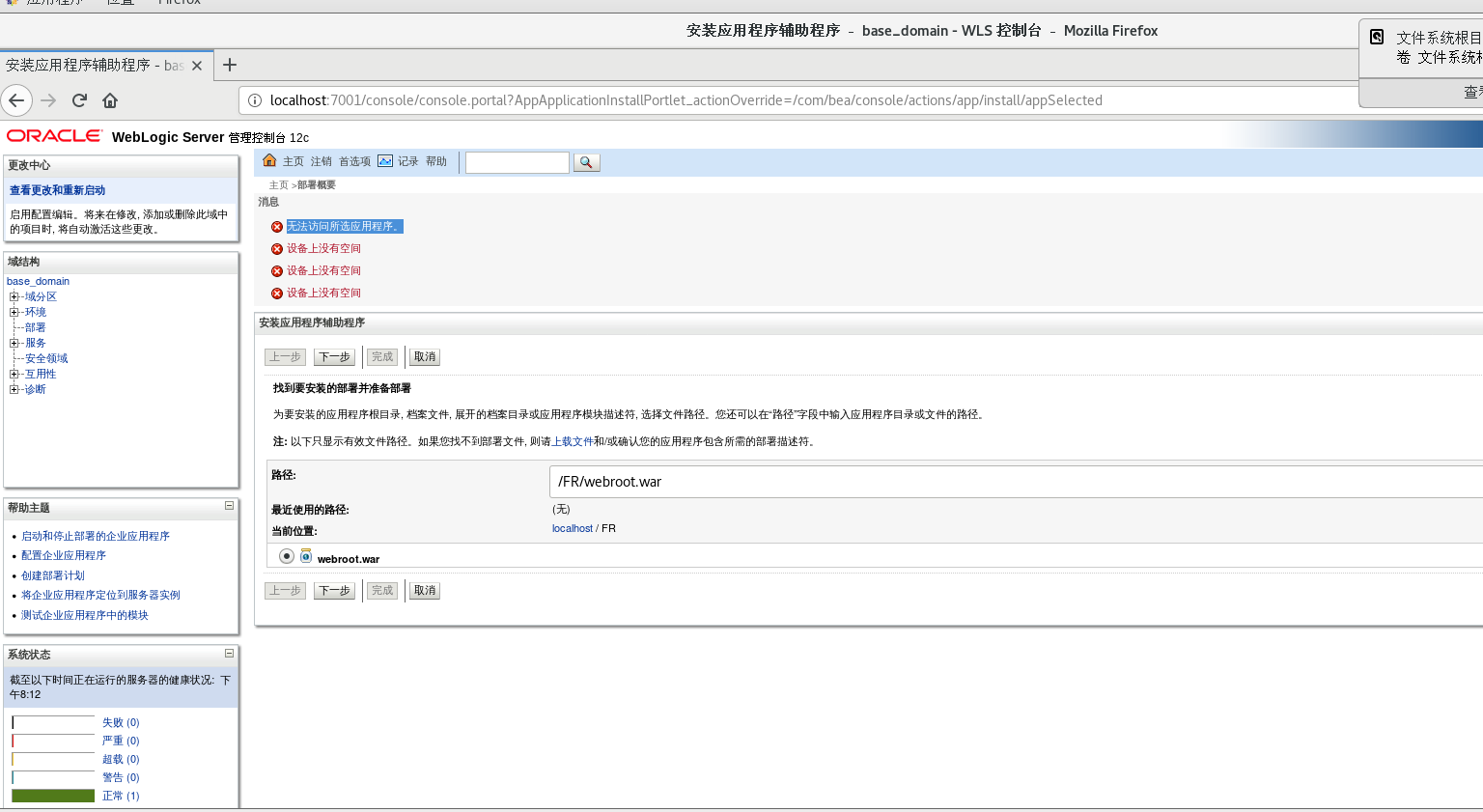Open help topic 测试企业应用程序中的模块
Image resolution: width=1483 pixels, height=812 pixels.
coord(85,615)
